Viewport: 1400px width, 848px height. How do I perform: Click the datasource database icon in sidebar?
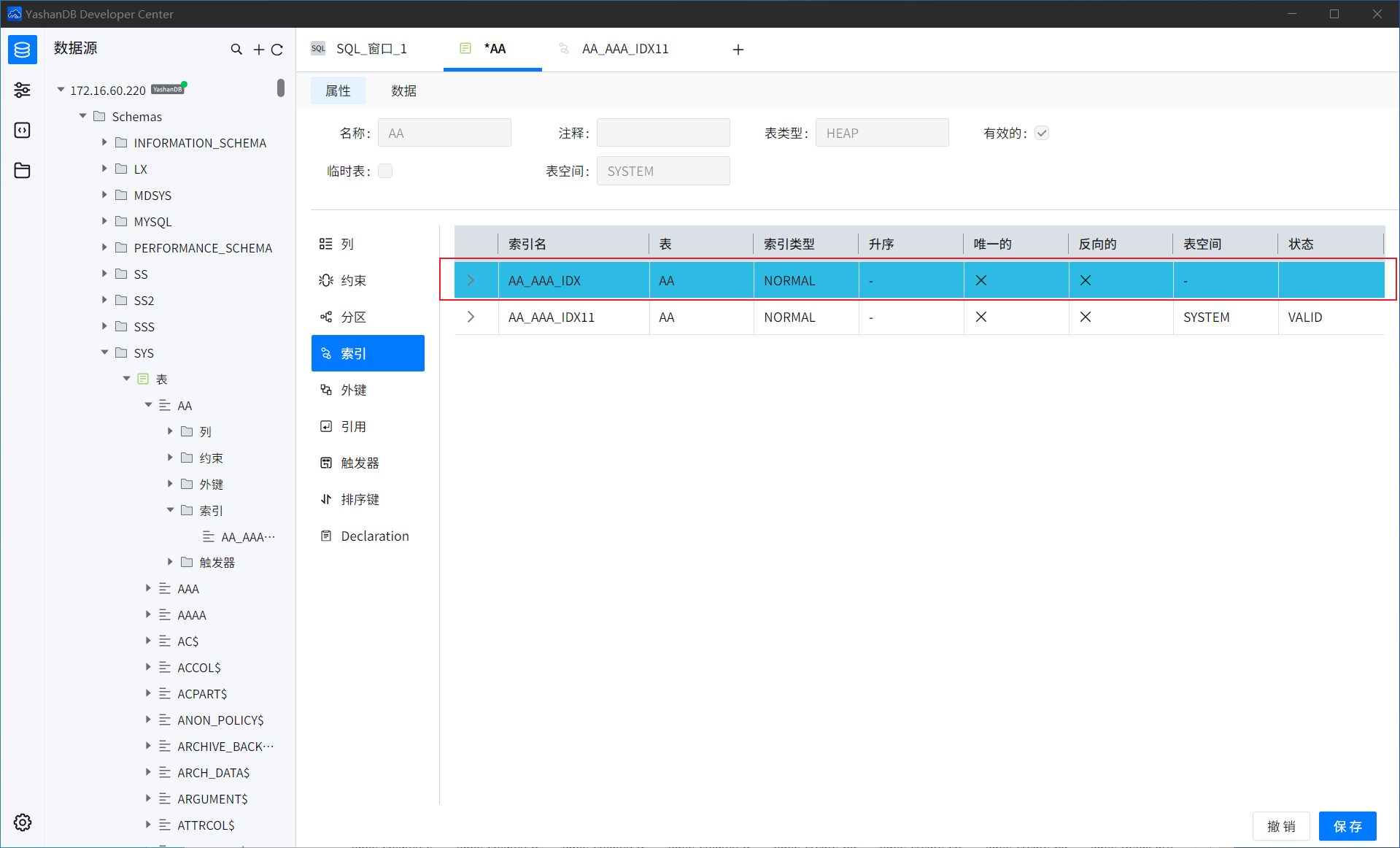(x=22, y=50)
